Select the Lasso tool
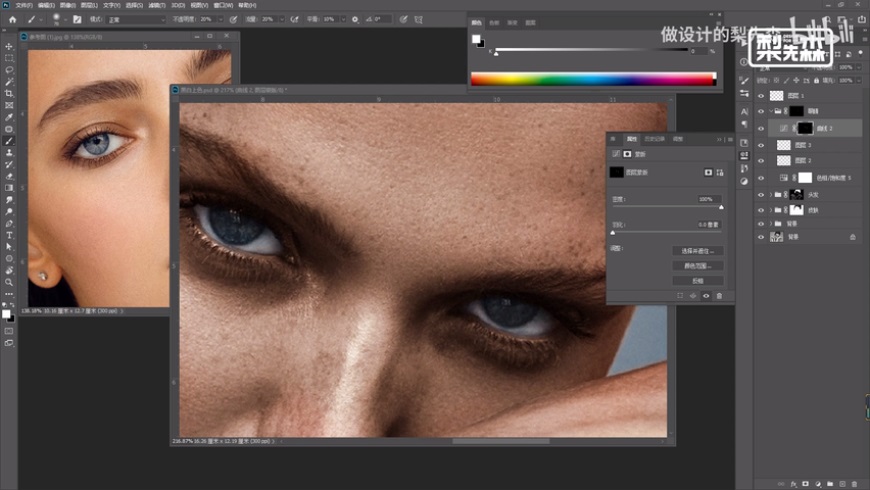The height and width of the screenshot is (490, 870). pos(9,69)
